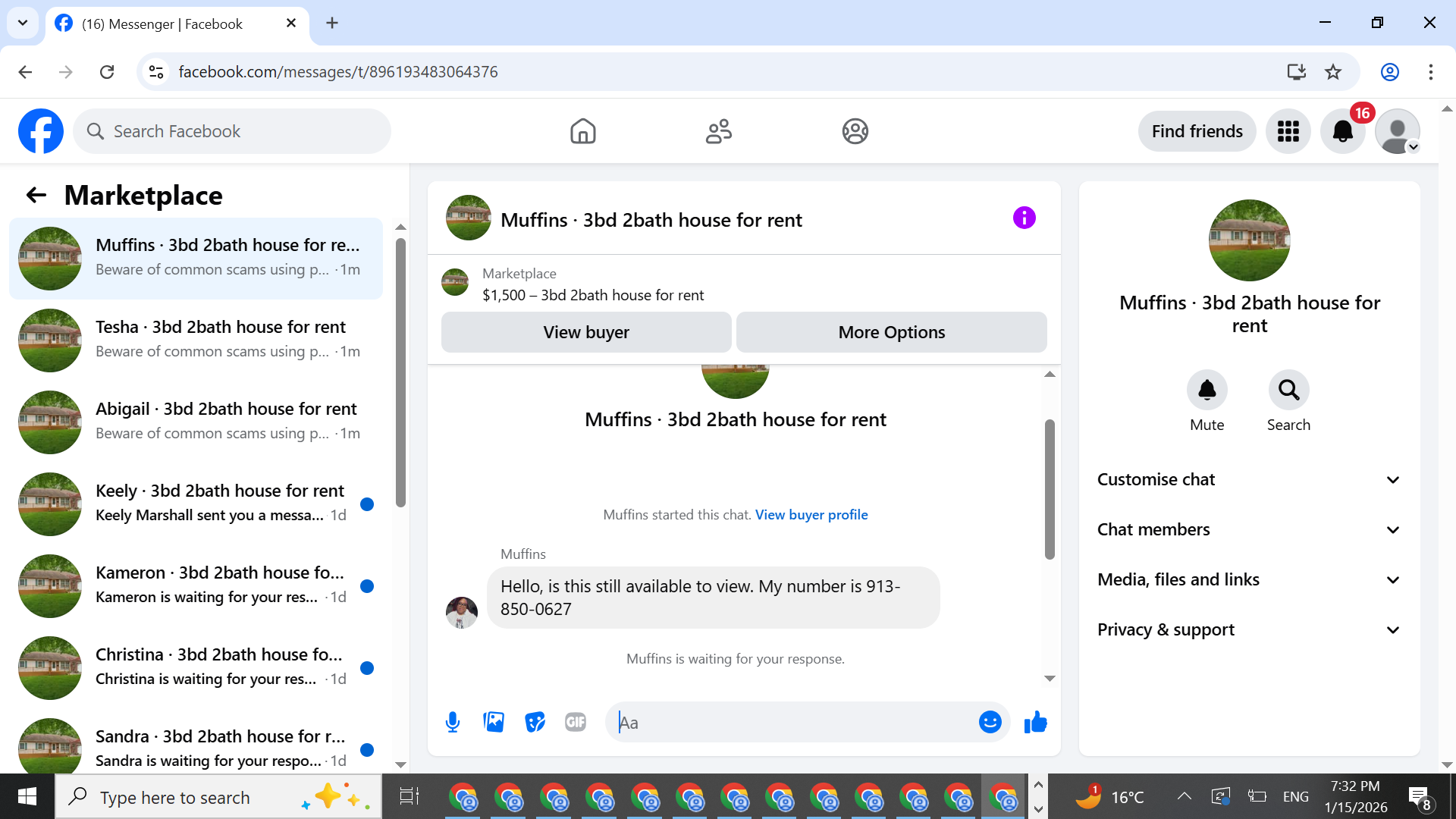Image resolution: width=1456 pixels, height=819 pixels.
Task: Open the View buyer profile link
Action: (811, 514)
